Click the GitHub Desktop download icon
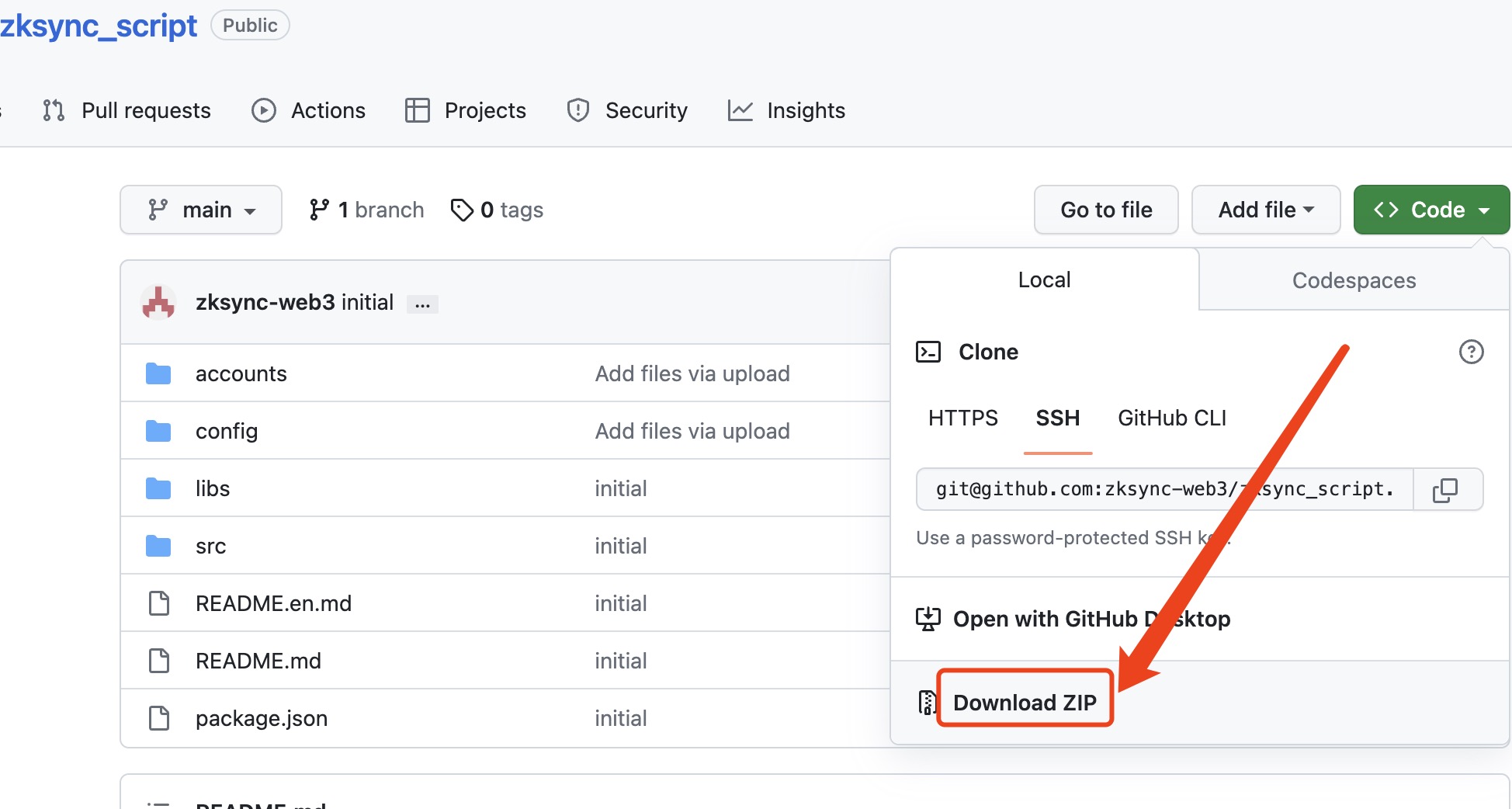This screenshot has height=809, width=1512. coord(928,619)
